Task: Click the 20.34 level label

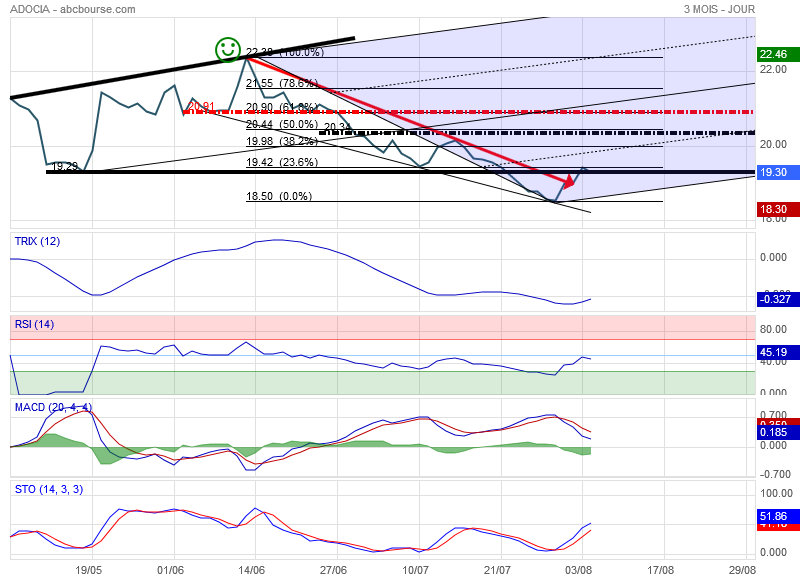Action: [337, 127]
